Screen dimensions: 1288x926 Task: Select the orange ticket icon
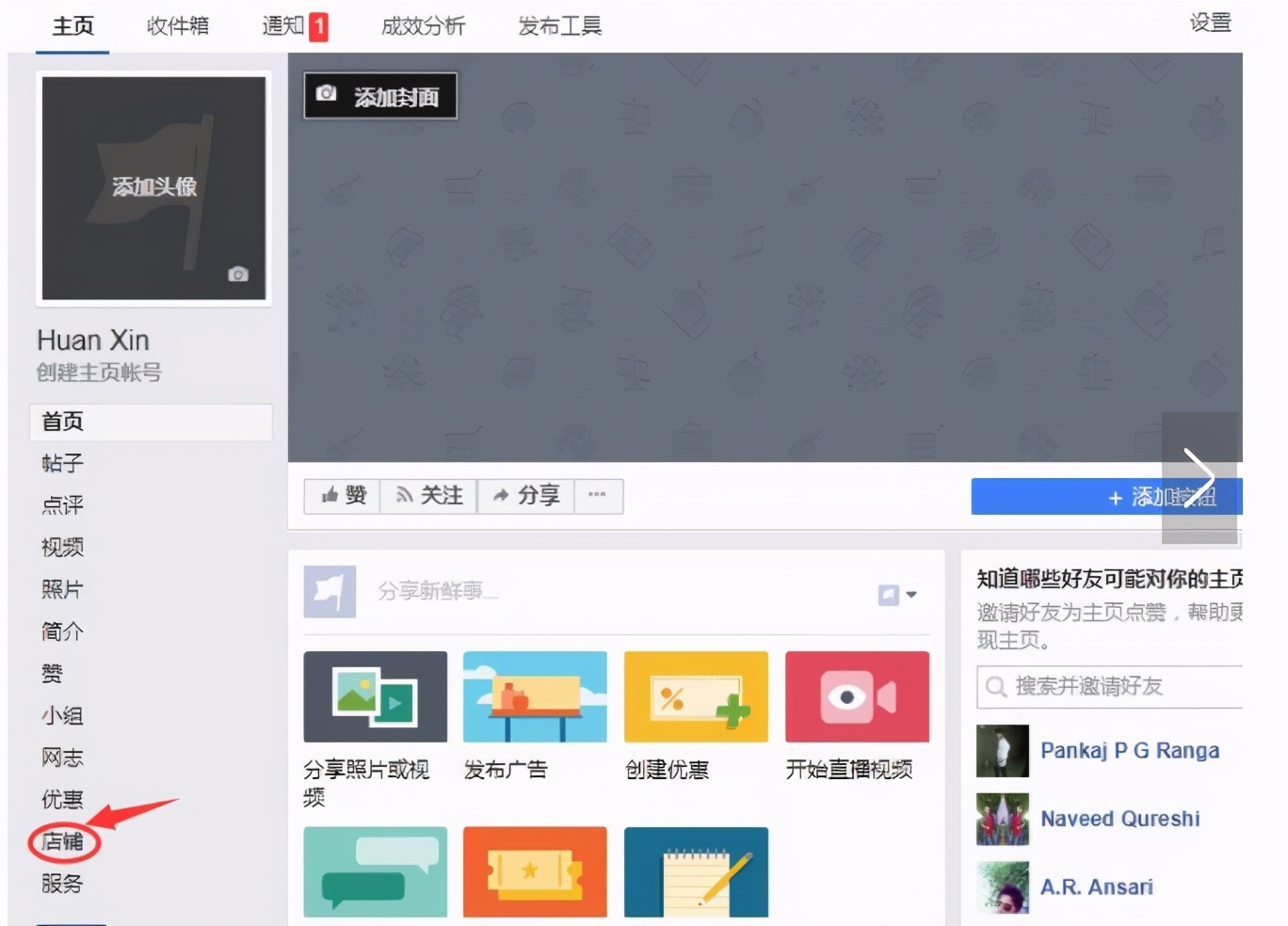(535, 871)
